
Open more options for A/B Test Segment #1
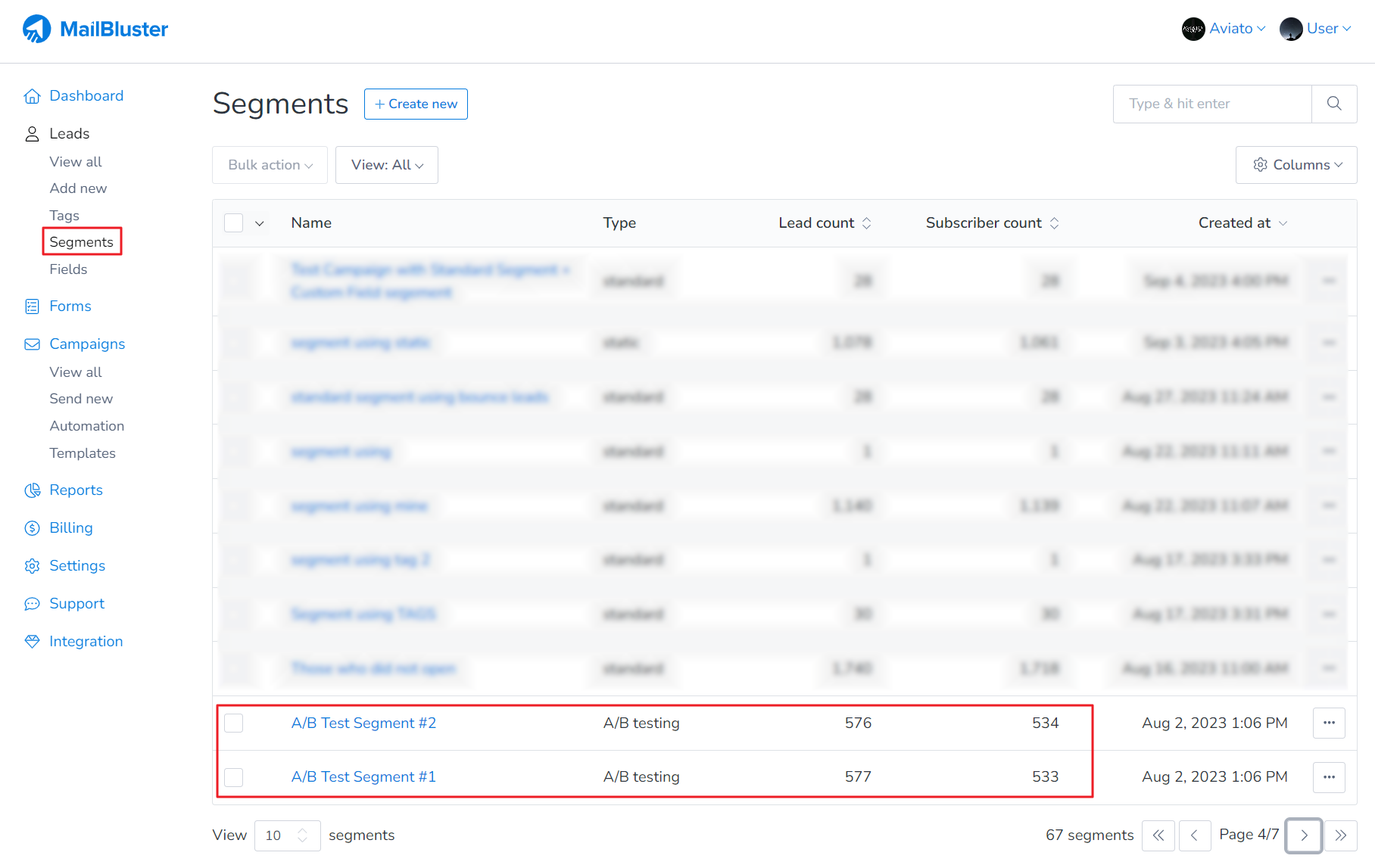1329,777
